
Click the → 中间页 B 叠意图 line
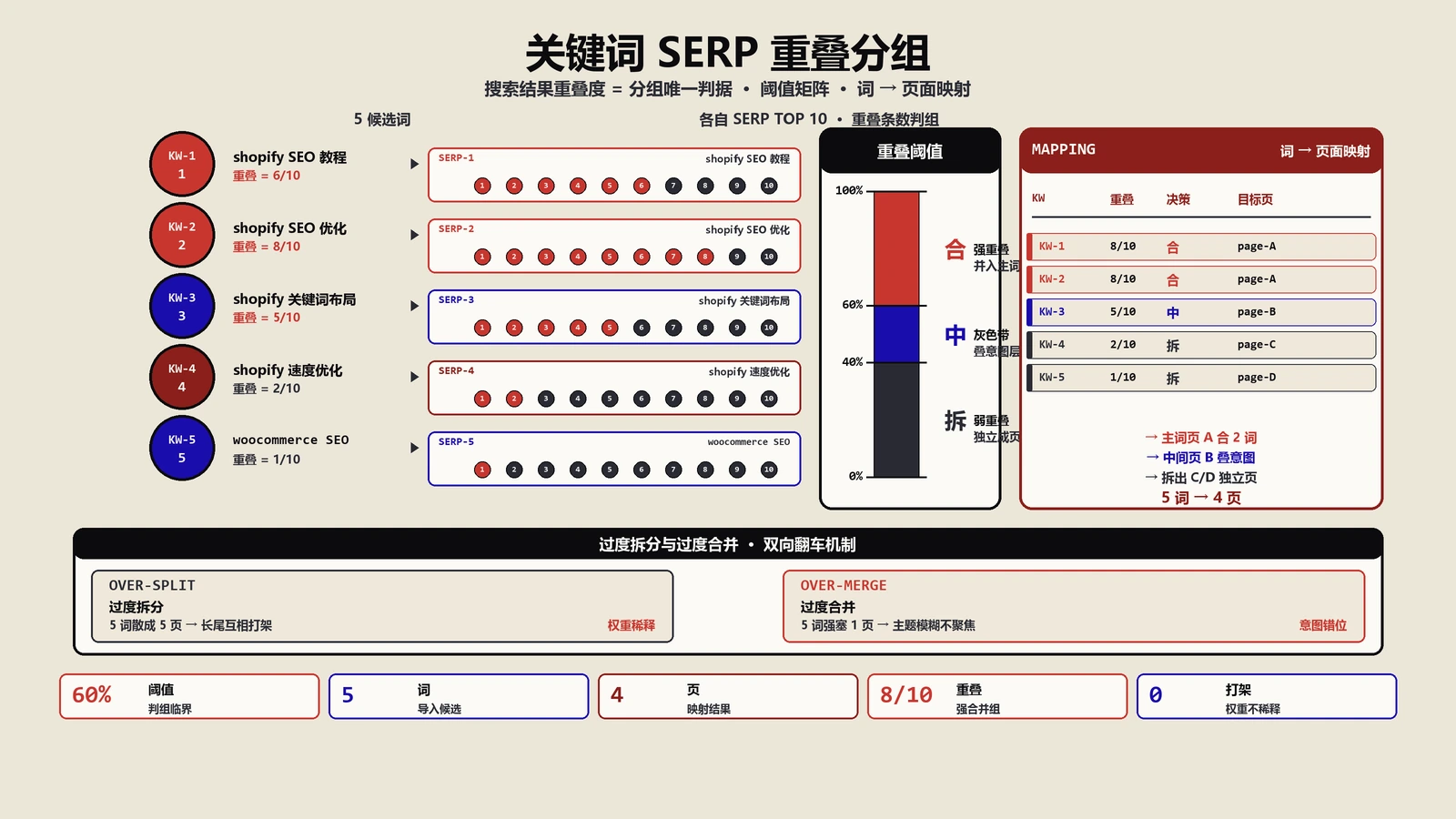click(x=1201, y=458)
